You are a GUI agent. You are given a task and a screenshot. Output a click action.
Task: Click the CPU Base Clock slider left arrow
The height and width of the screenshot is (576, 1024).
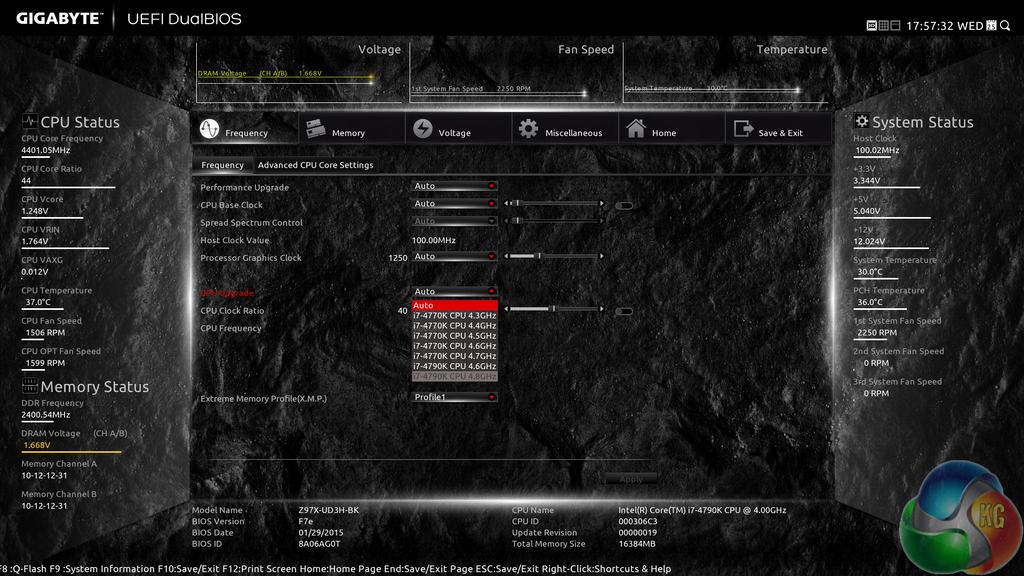(x=506, y=204)
